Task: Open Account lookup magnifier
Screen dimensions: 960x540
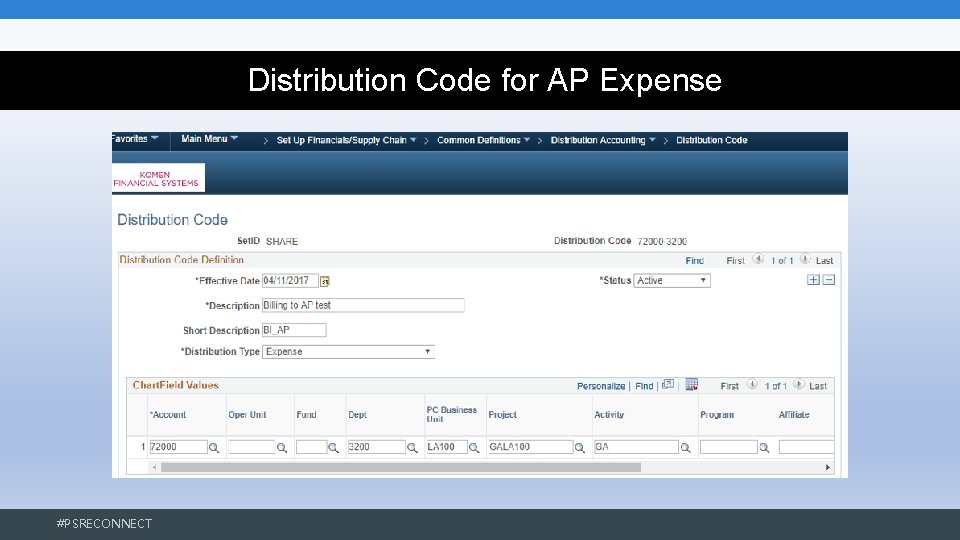Action: [214, 448]
